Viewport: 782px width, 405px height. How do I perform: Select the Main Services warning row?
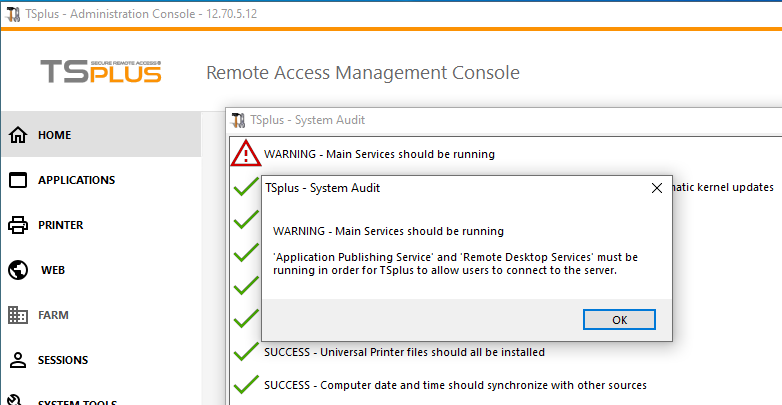click(x=379, y=154)
